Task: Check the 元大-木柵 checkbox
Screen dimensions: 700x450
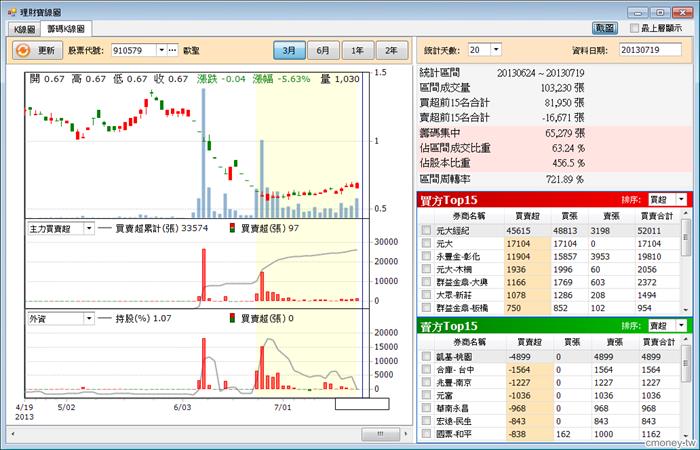Action: [426, 269]
